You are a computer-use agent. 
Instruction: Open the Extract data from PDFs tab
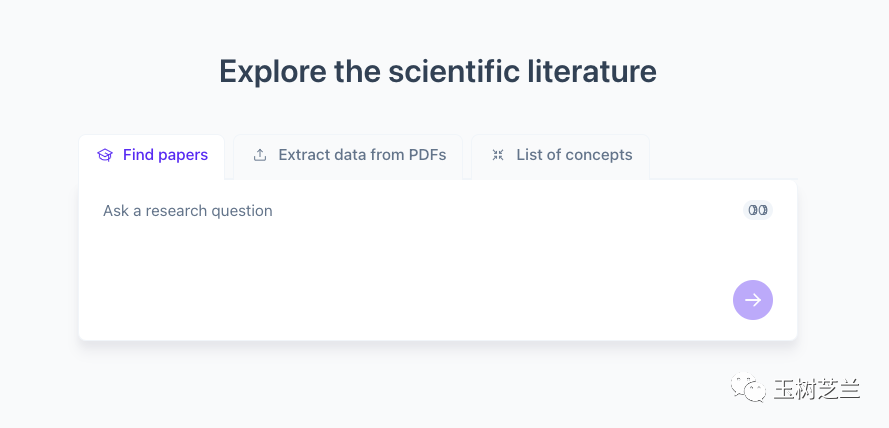pos(348,157)
